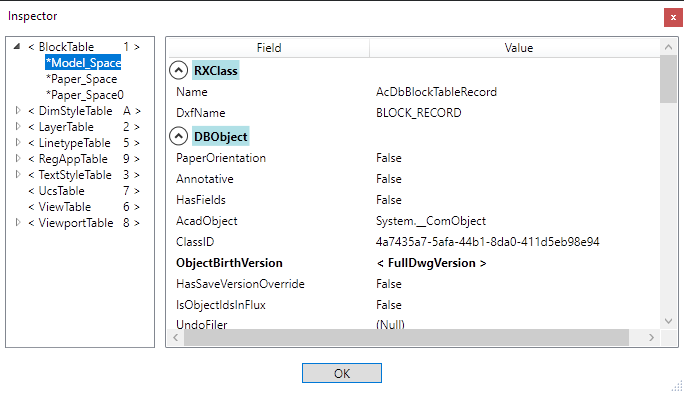Click the UndoFiler field
Image resolution: width=684 pixels, height=393 pixels.
pos(202,325)
